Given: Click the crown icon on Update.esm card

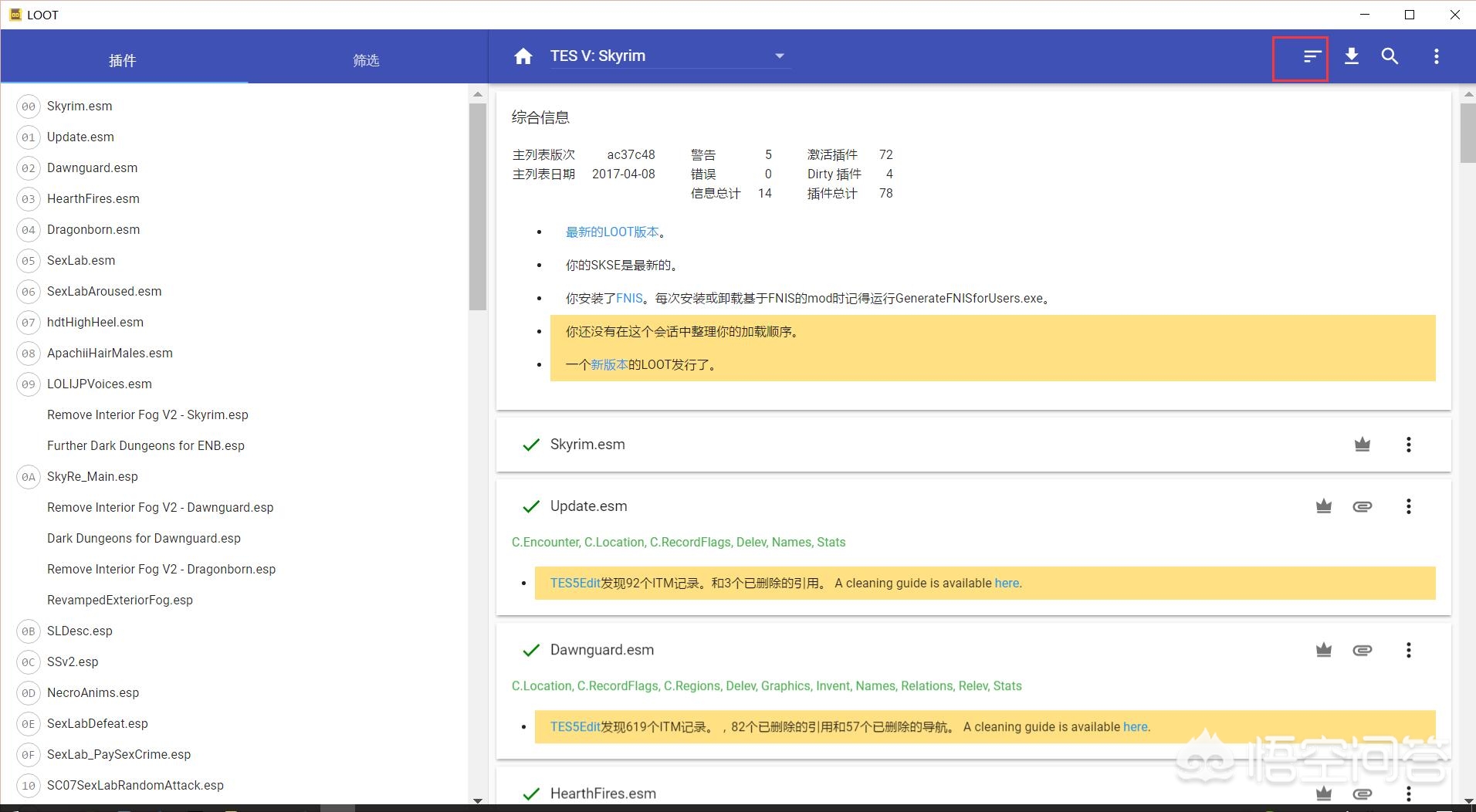Looking at the screenshot, I should click(x=1324, y=506).
